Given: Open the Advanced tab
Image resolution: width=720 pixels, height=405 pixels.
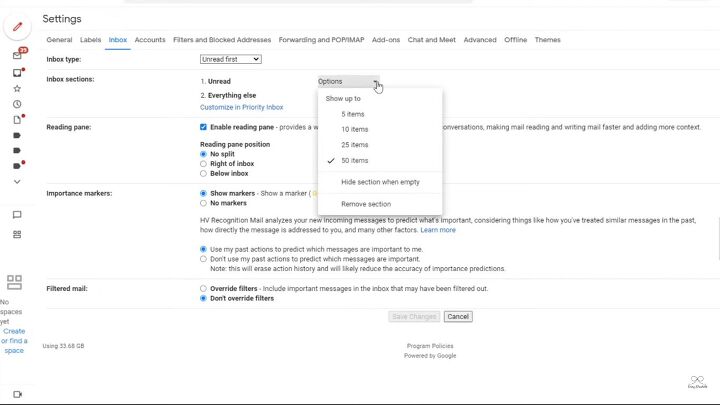Looking at the screenshot, I should (x=480, y=40).
